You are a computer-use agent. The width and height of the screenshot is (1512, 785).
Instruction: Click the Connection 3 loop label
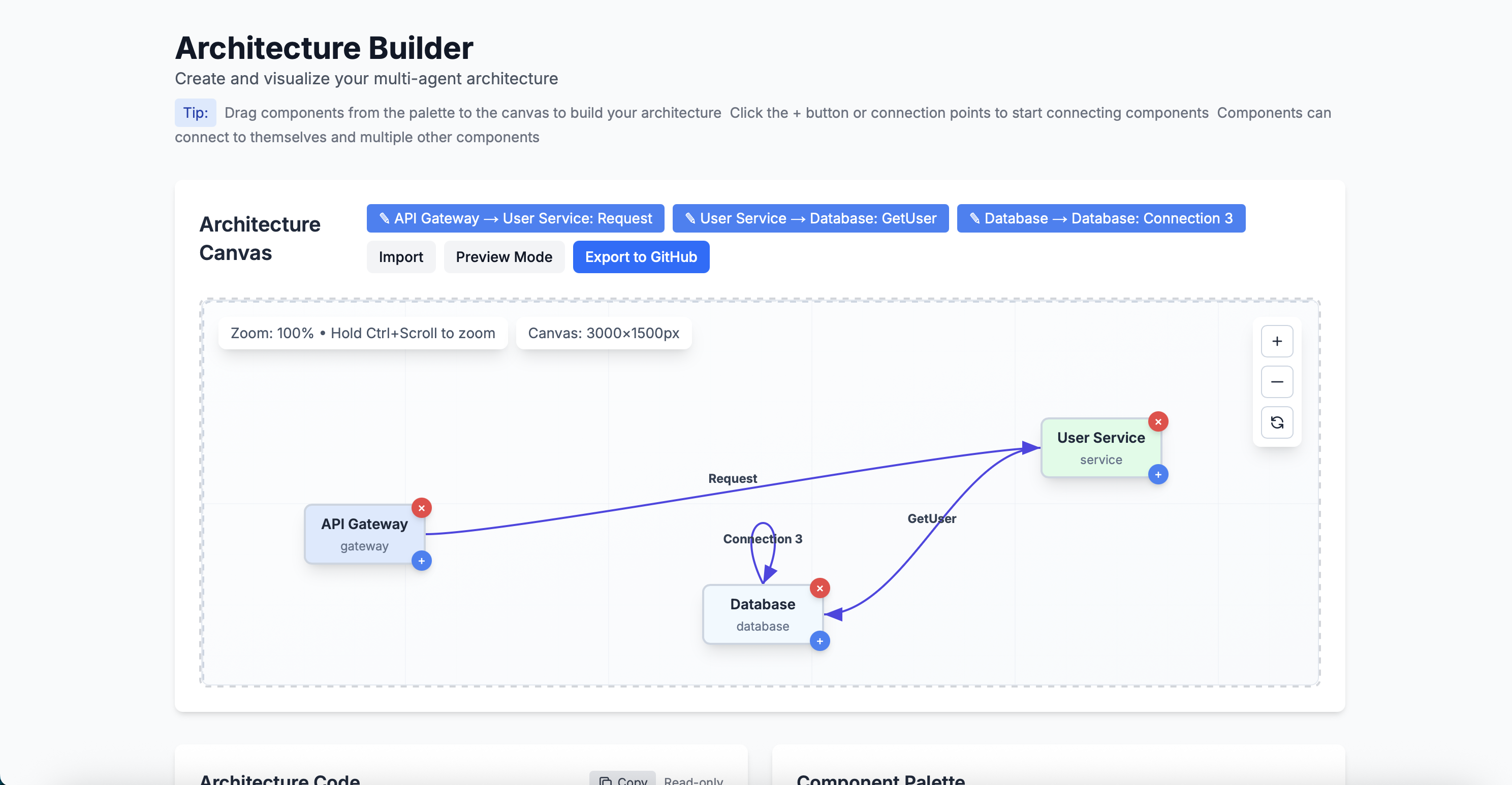tap(763, 539)
